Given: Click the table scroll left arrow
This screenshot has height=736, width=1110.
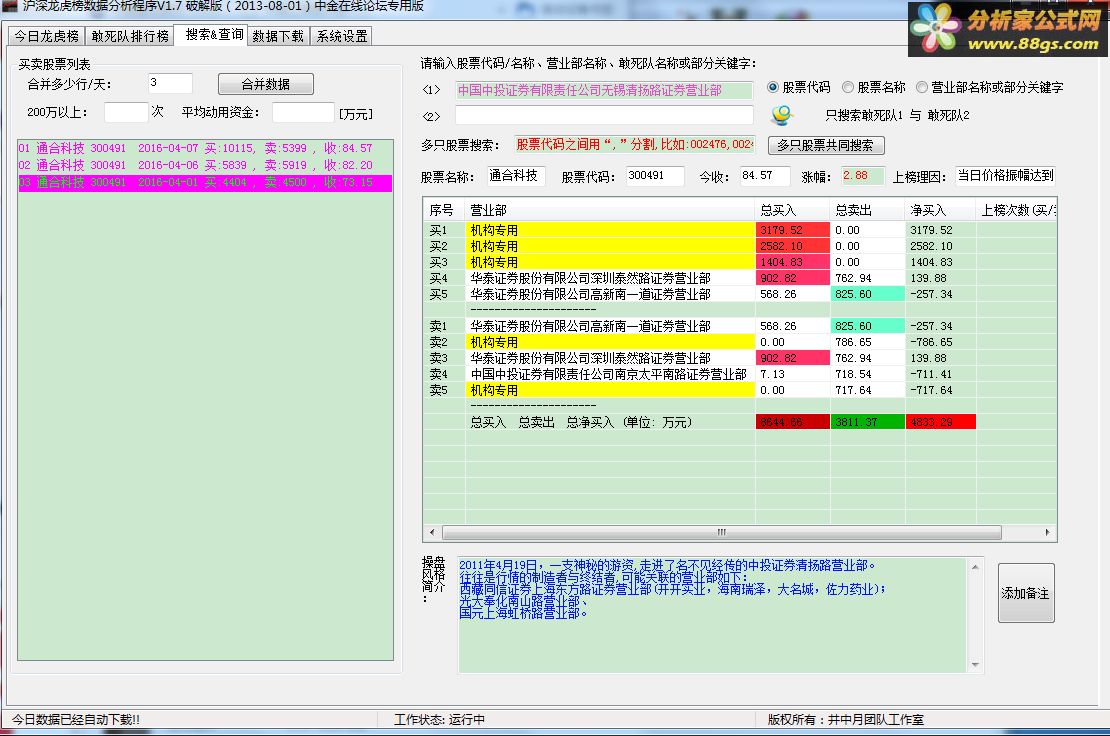Looking at the screenshot, I should coord(432,532).
